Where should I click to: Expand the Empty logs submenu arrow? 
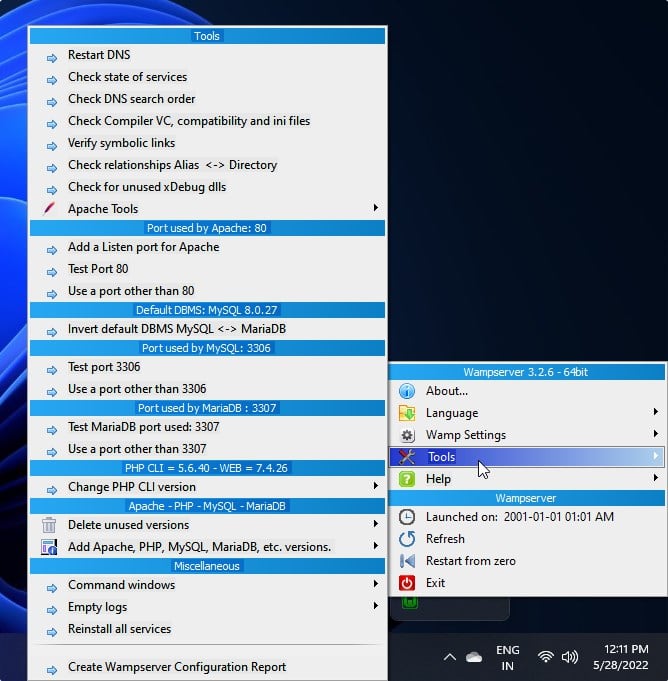(x=376, y=605)
